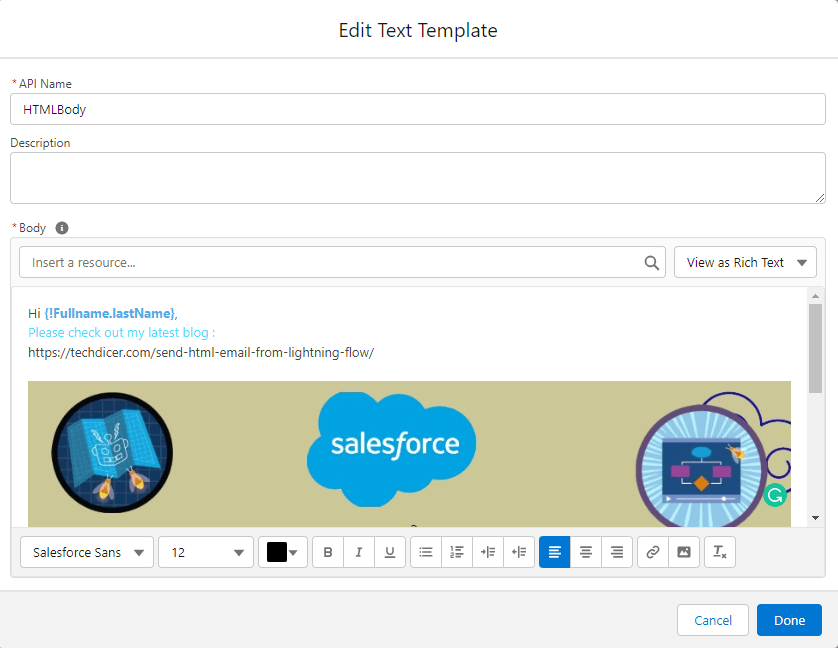
Task: Clear text formatting
Action: click(719, 551)
